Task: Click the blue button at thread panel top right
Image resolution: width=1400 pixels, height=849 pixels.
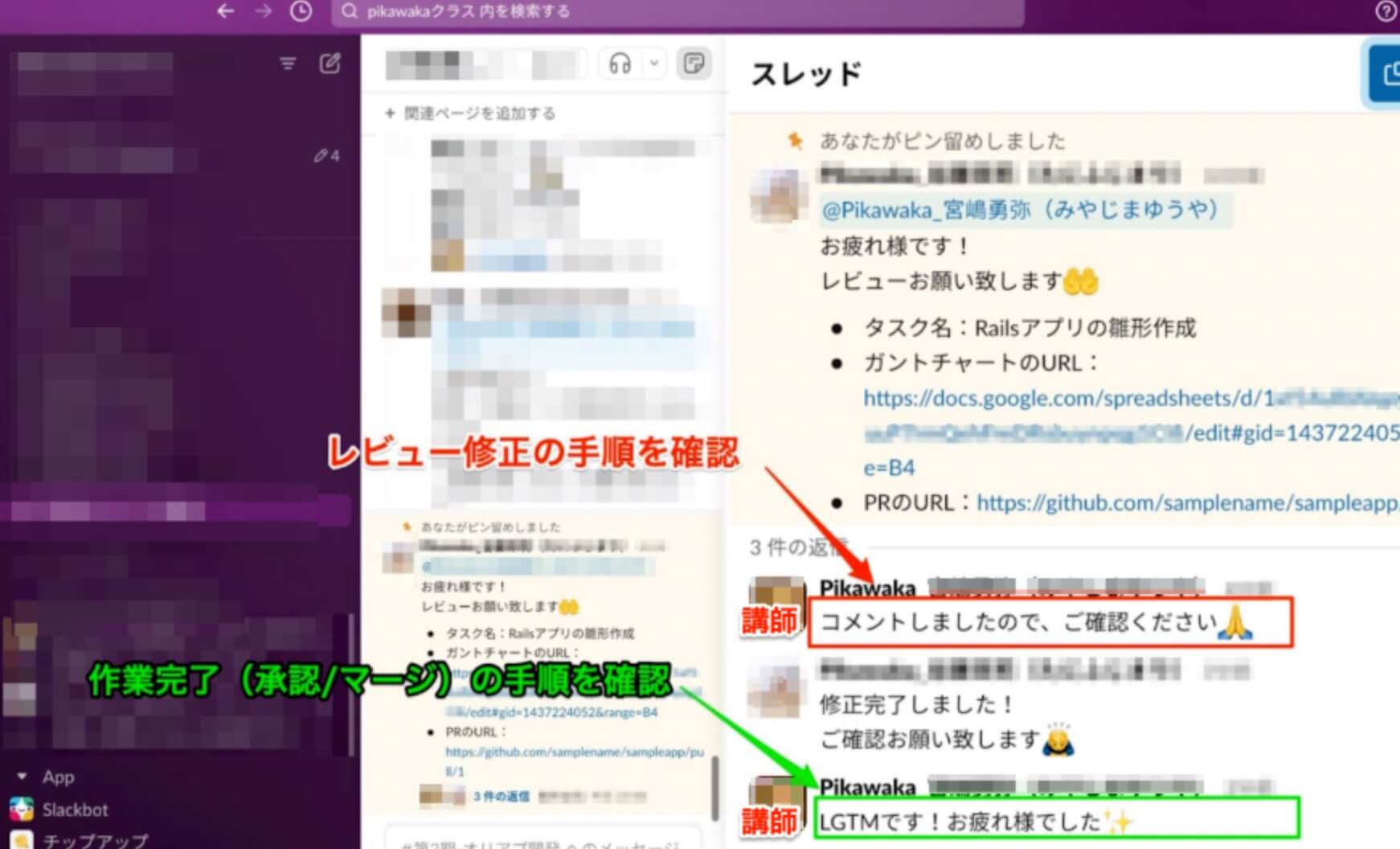Action: pyautogui.click(x=1383, y=74)
